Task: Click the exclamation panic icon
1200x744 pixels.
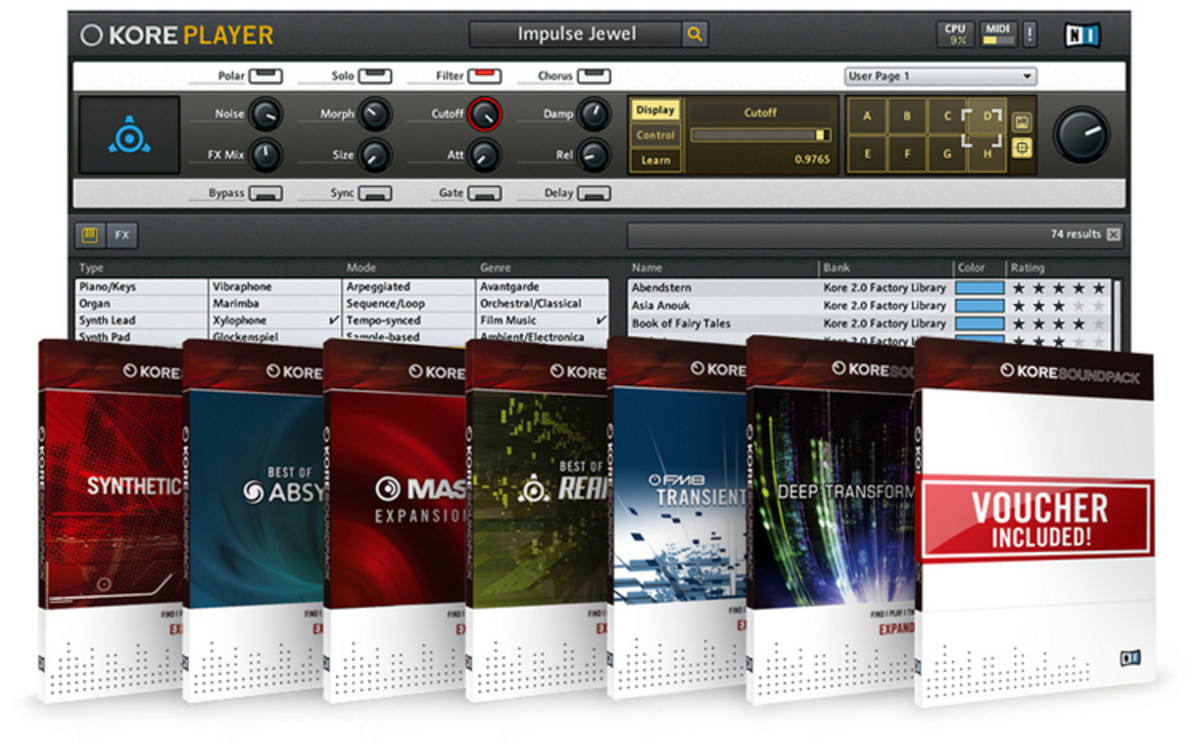Action: point(1030,35)
